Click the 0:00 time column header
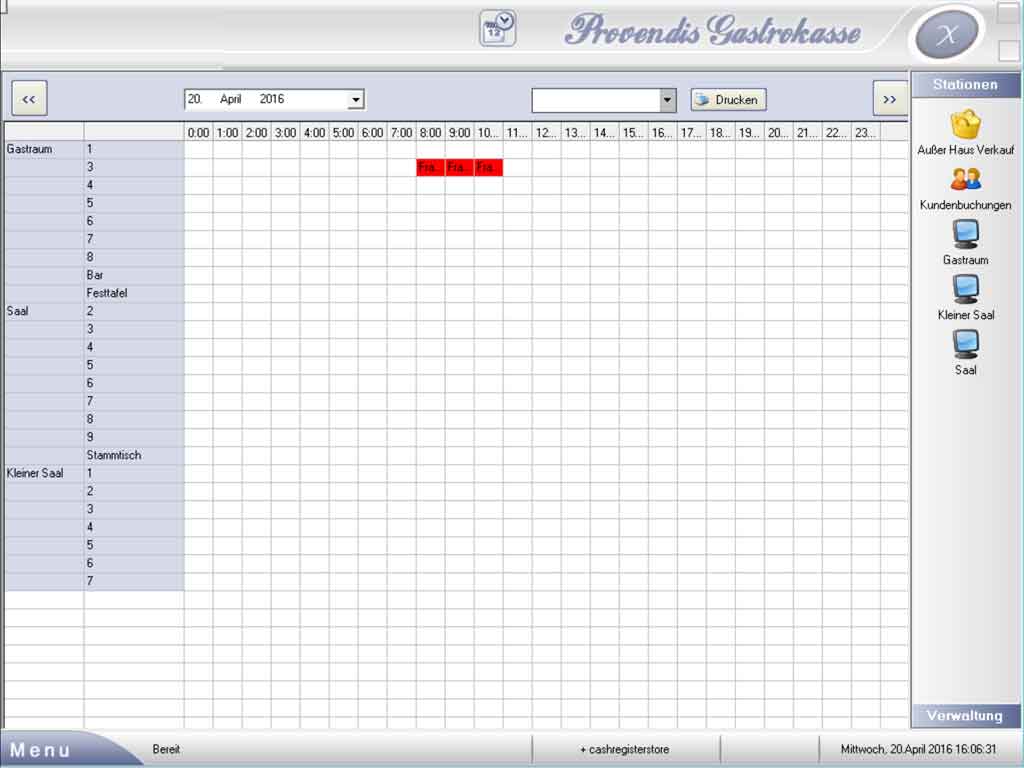 pyautogui.click(x=199, y=133)
